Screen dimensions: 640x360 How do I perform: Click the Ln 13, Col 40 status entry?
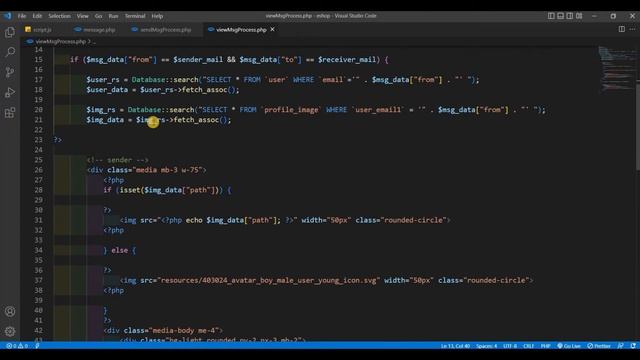(x=455, y=346)
